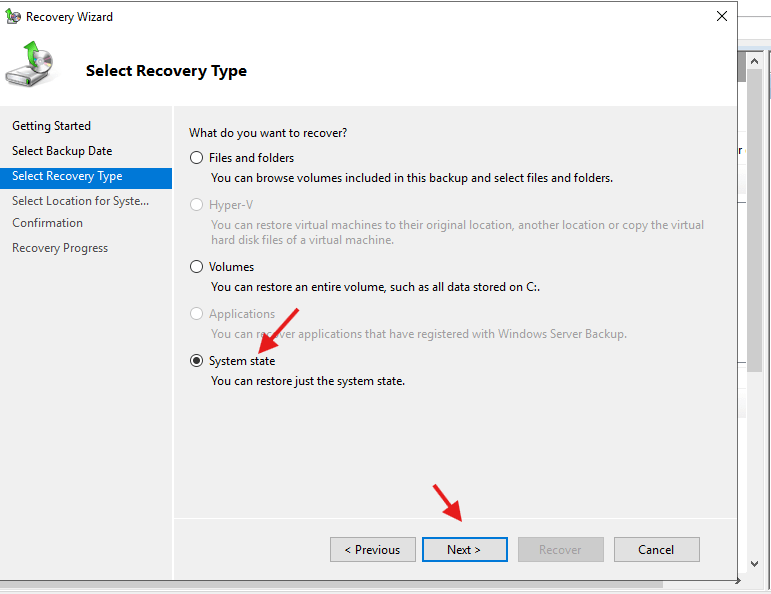Screen dimensions: 771x594
Task: Click the greyed-out Hyper-V radio button
Action: point(197,204)
